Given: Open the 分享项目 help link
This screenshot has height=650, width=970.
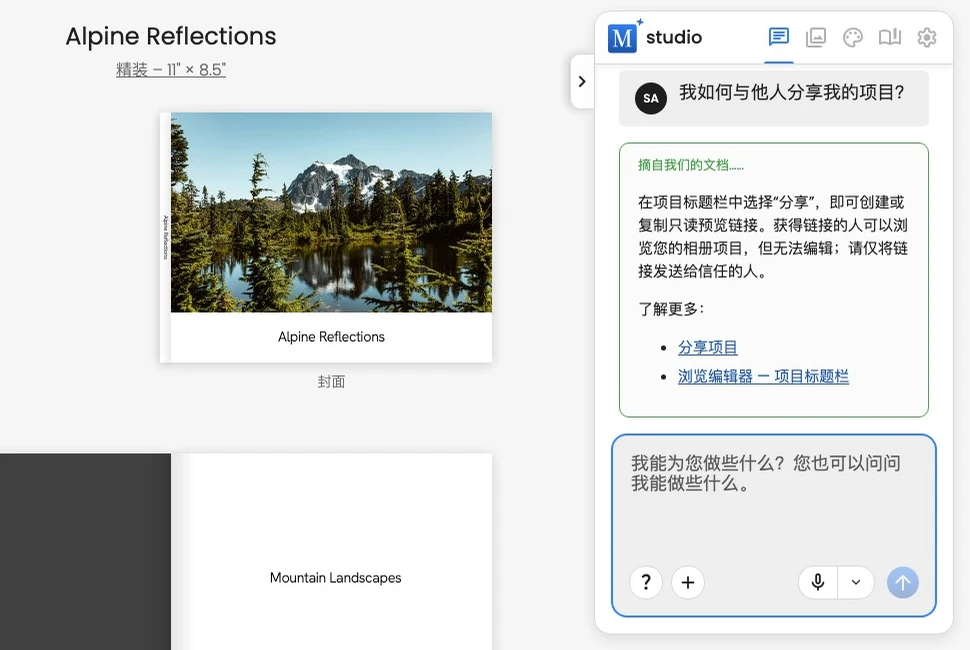Looking at the screenshot, I should click(x=708, y=347).
